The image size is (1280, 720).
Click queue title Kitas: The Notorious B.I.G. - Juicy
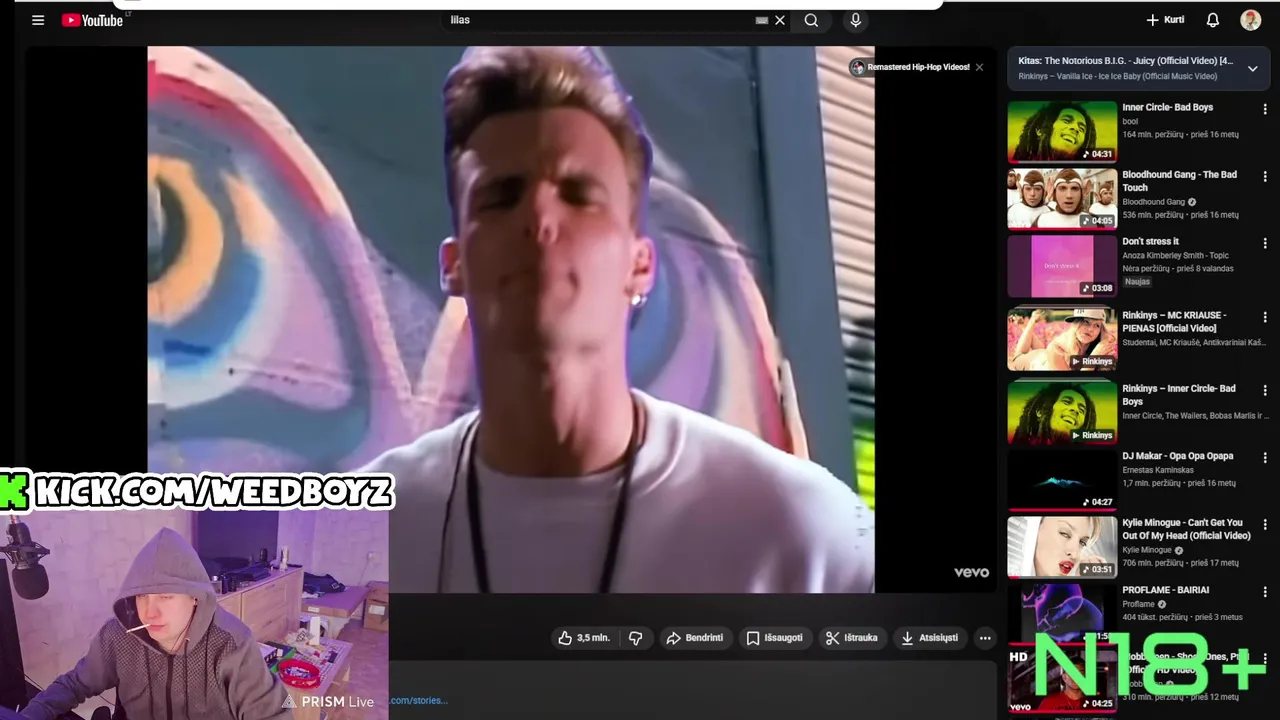1125,61
